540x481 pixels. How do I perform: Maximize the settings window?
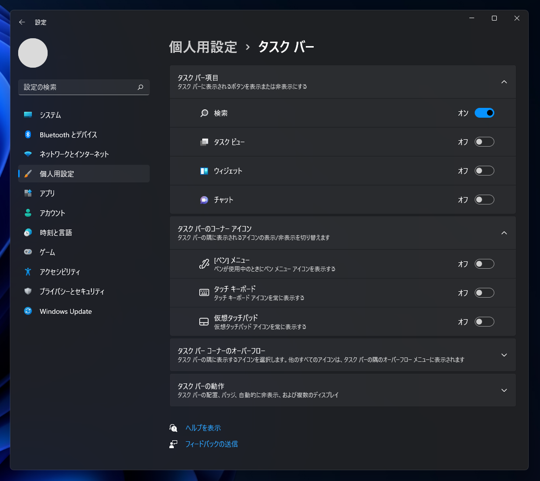coord(494,18)
